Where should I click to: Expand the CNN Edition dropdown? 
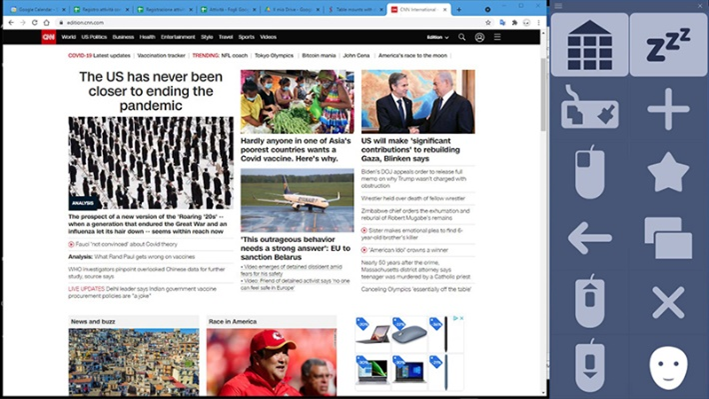437,37
